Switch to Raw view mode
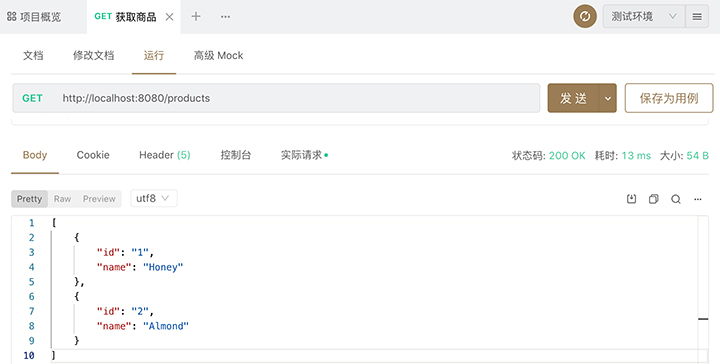Viewport: 720px width, 364px height. (62, 199)
